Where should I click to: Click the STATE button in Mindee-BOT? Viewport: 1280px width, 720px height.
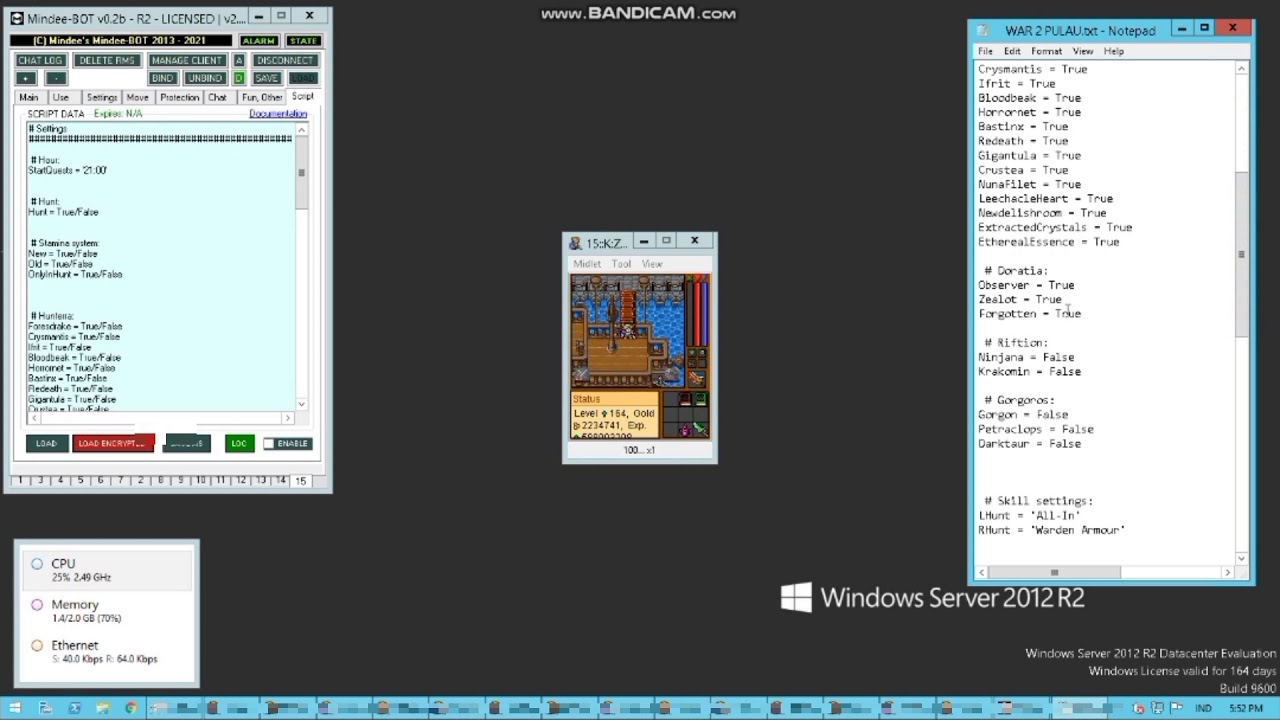pos(303,41)
